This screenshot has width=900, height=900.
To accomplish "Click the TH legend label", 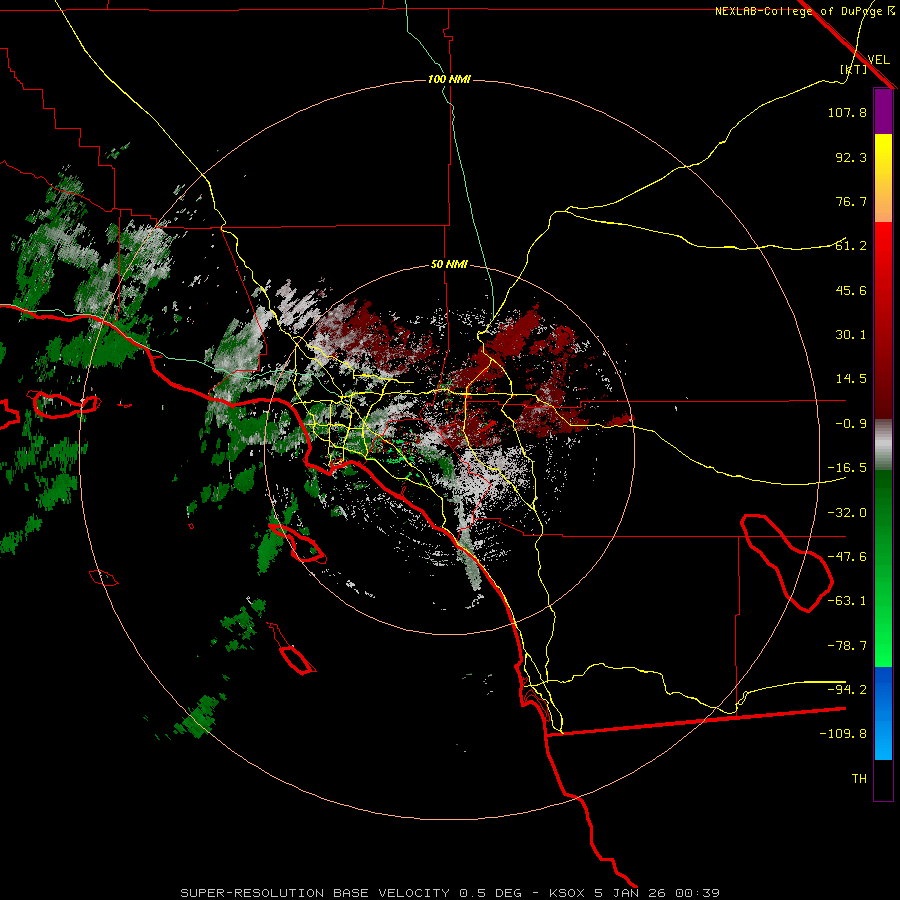I will tap(859, 779).
